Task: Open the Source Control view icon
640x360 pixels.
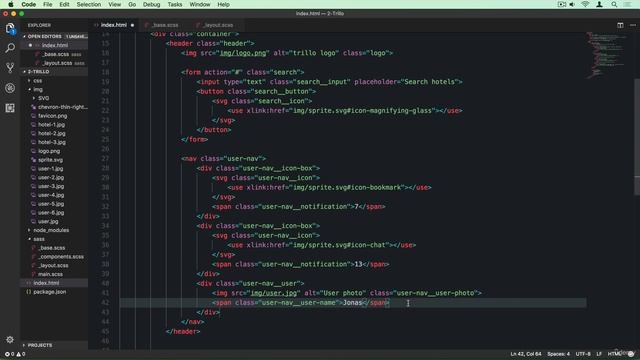Action: pyautogui.click(x=10, y=68)
